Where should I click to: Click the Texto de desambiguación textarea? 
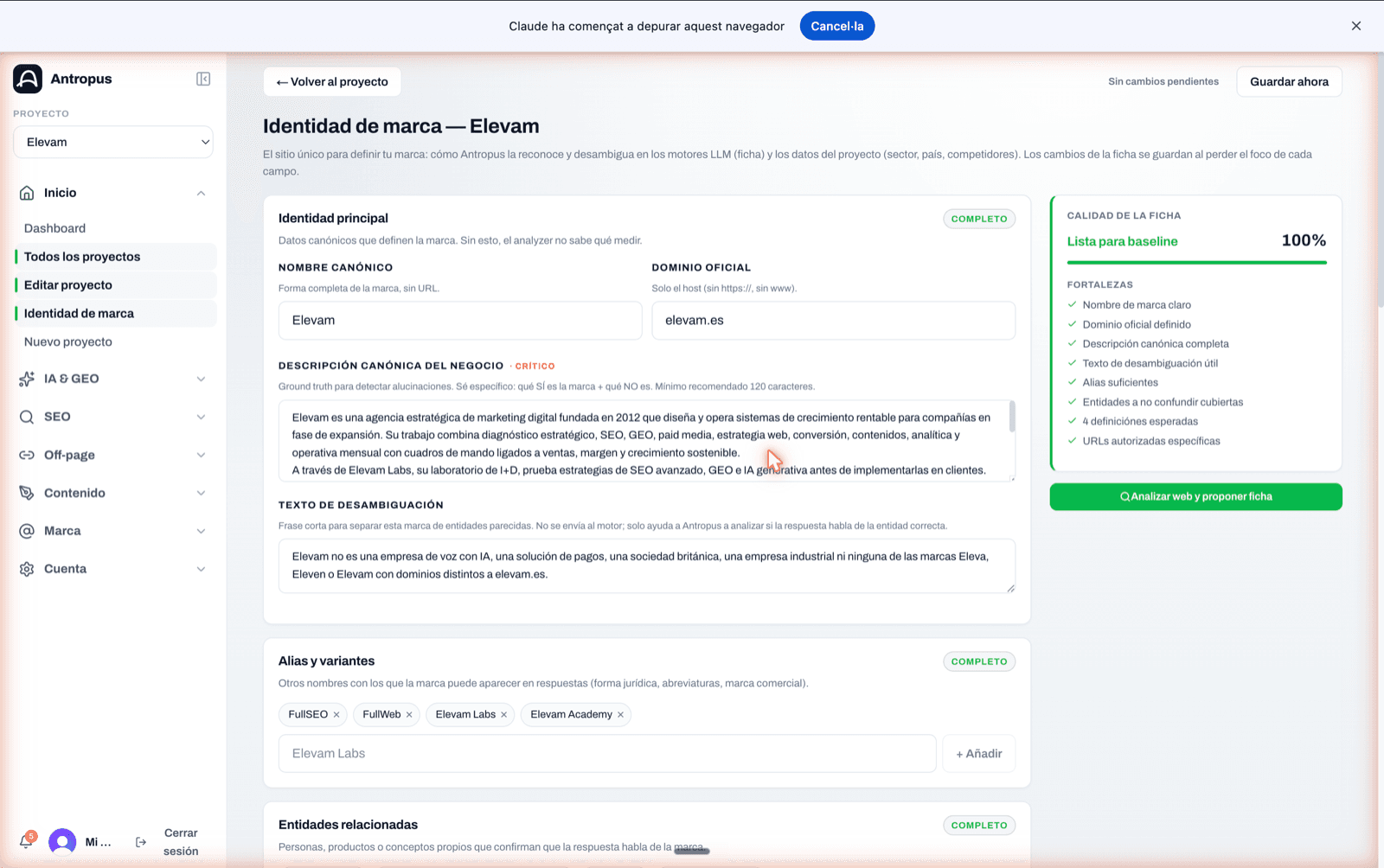647,566
